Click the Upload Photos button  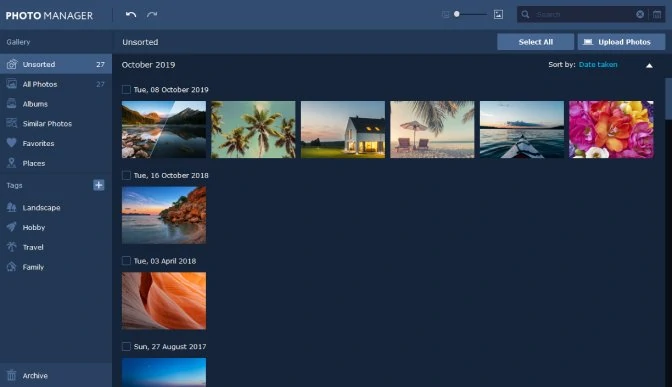click(621, 42)
